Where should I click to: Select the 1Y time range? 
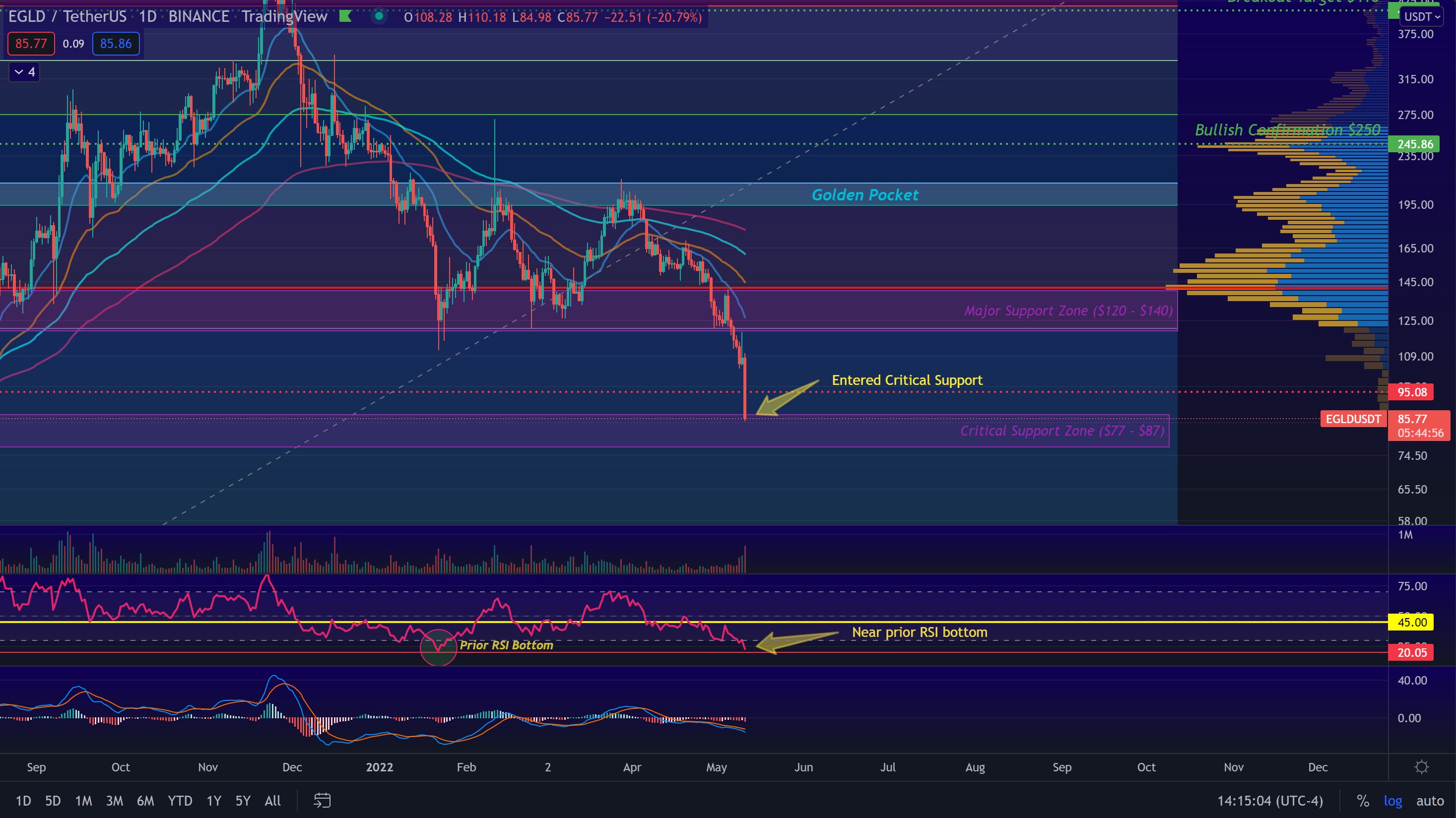pyautogui.click(x=214, y=801)
